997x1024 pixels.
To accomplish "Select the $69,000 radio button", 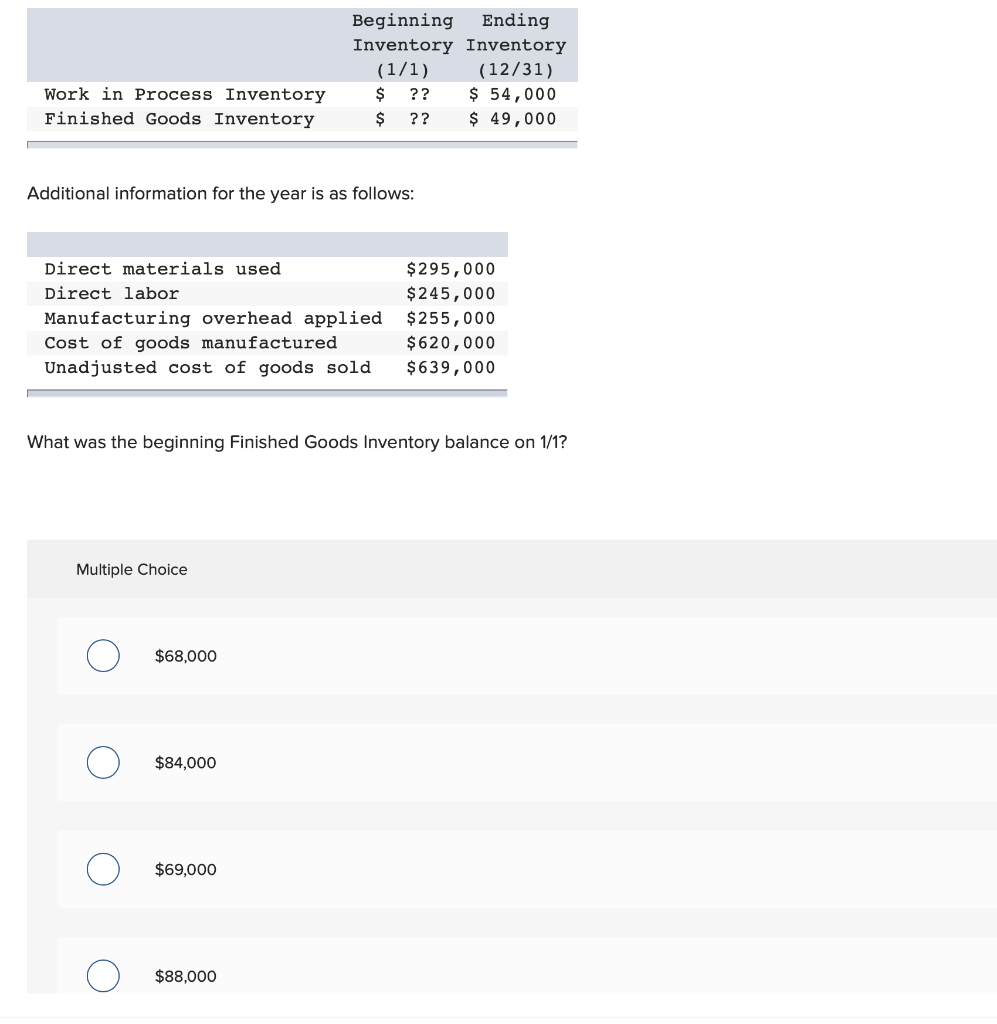I will coord(103,869).
